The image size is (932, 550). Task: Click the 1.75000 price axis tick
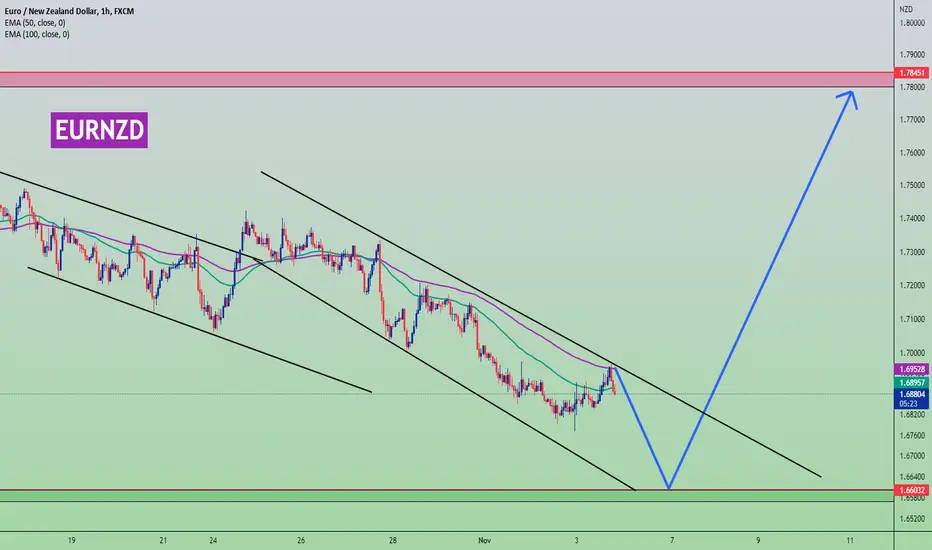[912, 186]
